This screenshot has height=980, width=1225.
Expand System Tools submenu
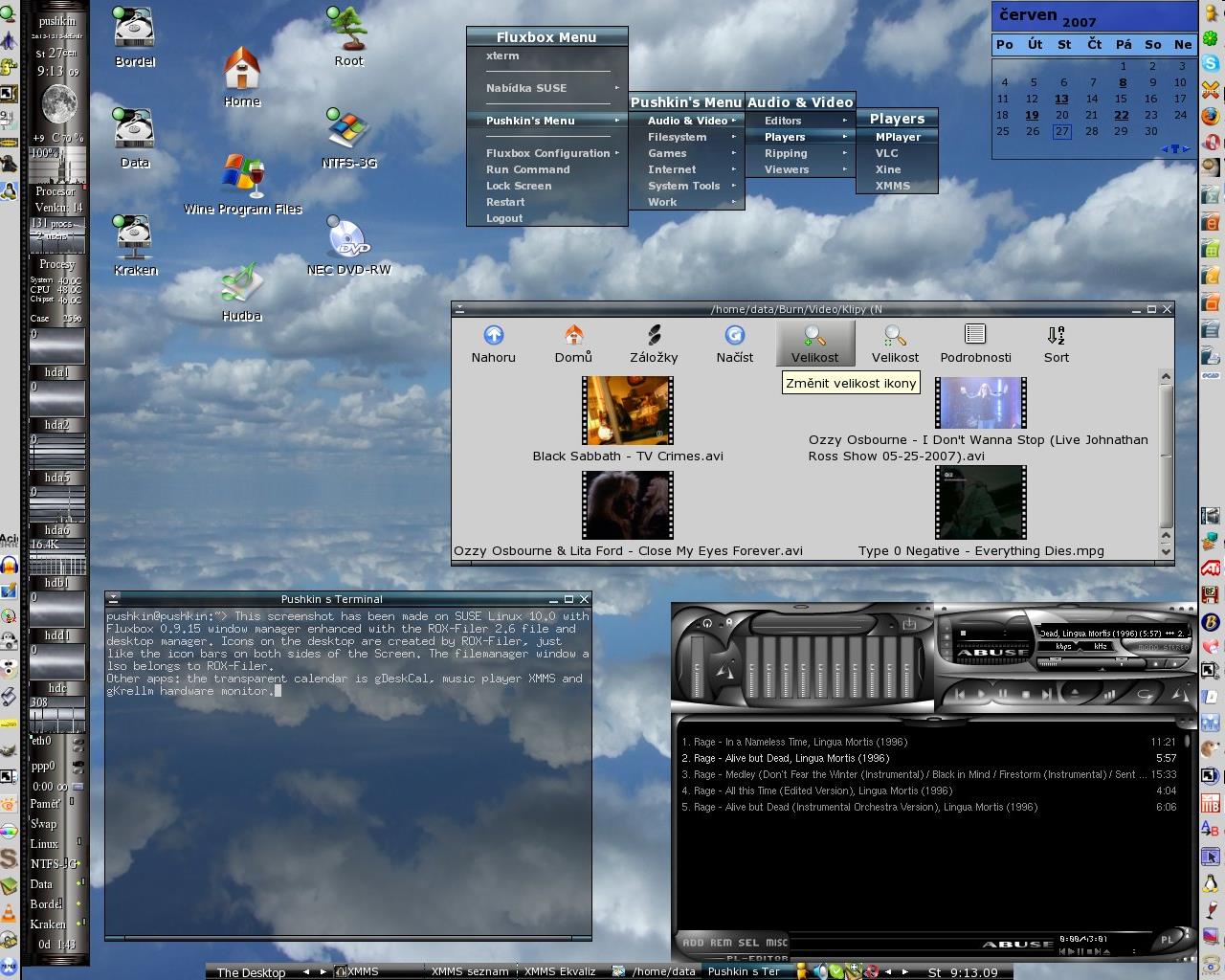pyautogui.click(x=686, y=186)
